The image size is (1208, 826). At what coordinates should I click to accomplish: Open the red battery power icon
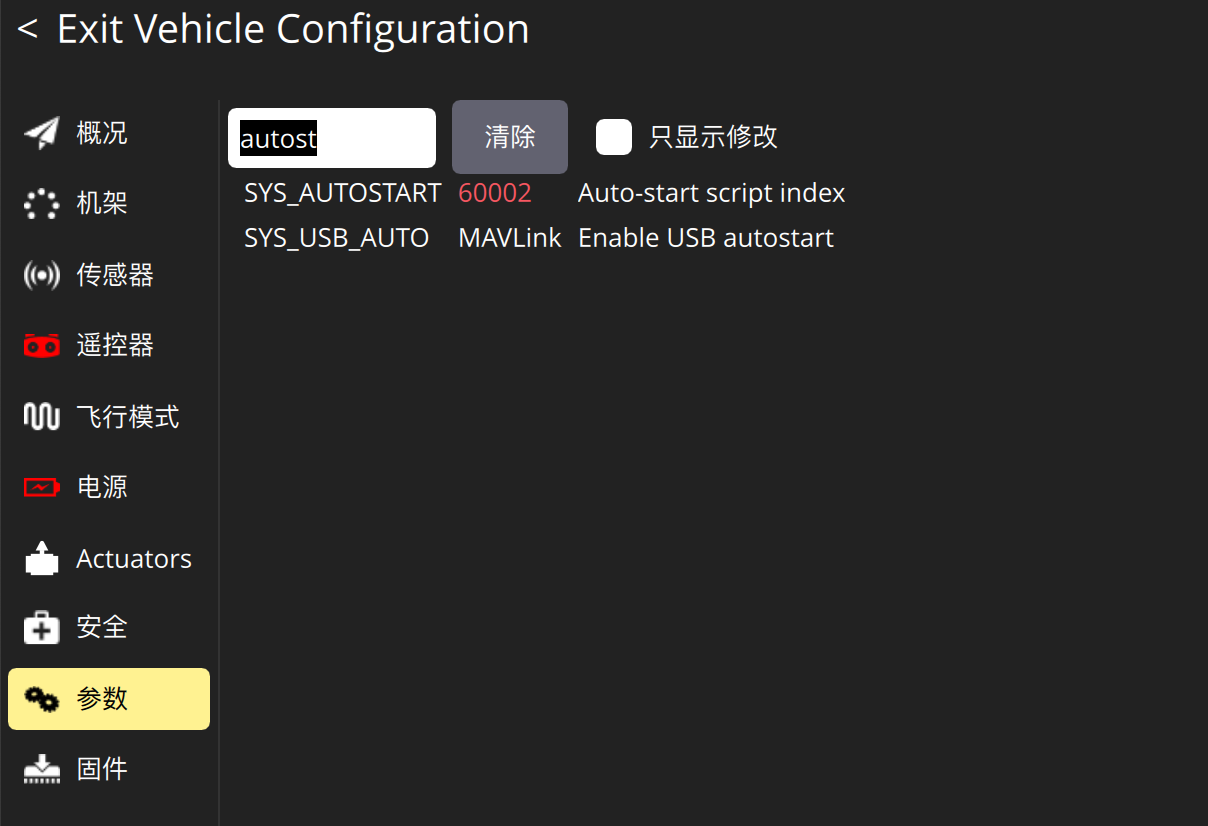pyautogui.click(x=42, y=488)
